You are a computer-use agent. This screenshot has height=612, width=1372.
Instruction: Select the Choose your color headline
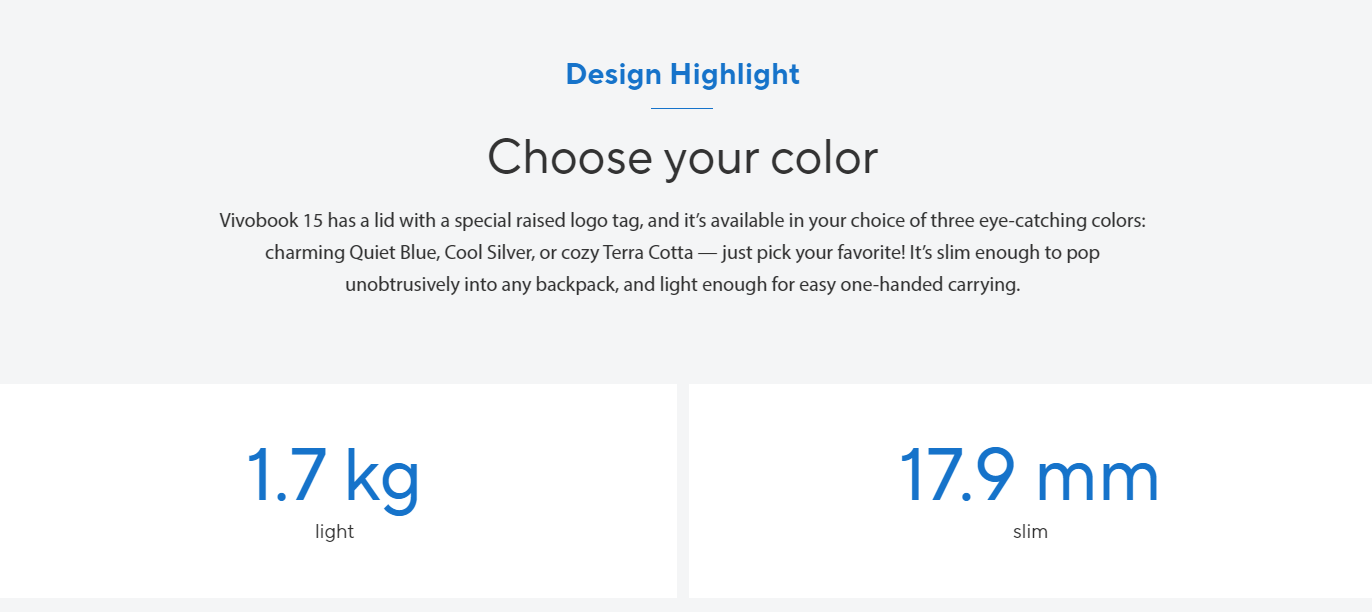pos(682,157)
